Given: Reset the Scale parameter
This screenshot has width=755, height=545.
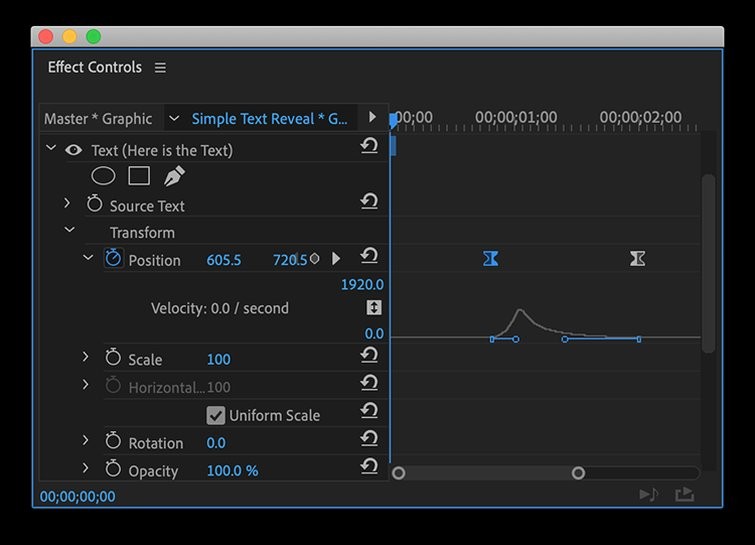Looking at the screenshot, I should point(369,355).
